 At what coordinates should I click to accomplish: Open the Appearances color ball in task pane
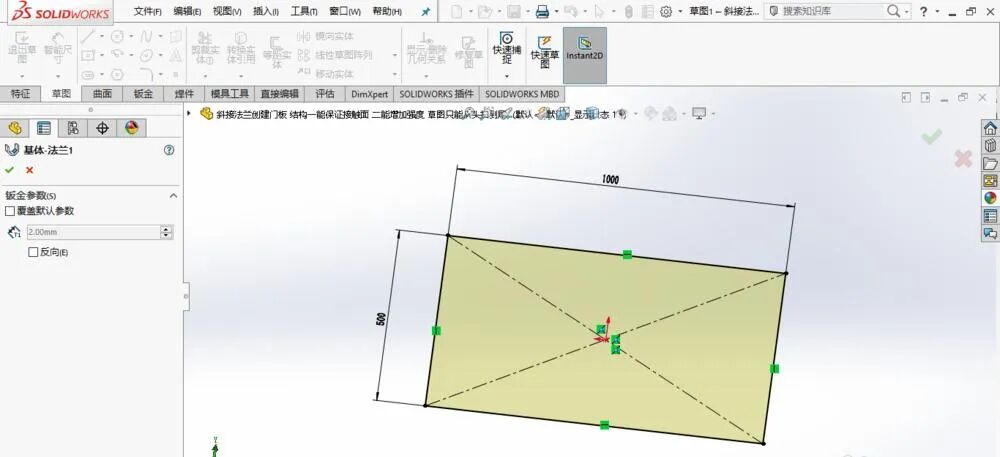point(990,198)
